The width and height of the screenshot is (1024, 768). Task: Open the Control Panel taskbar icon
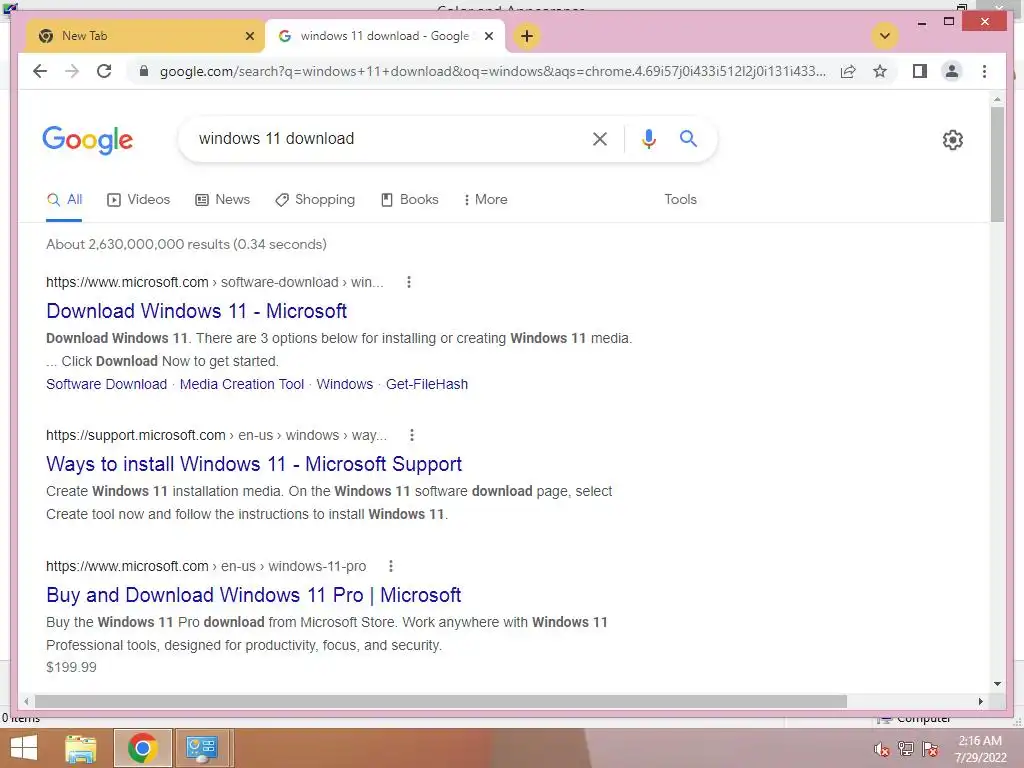point(201,748)
